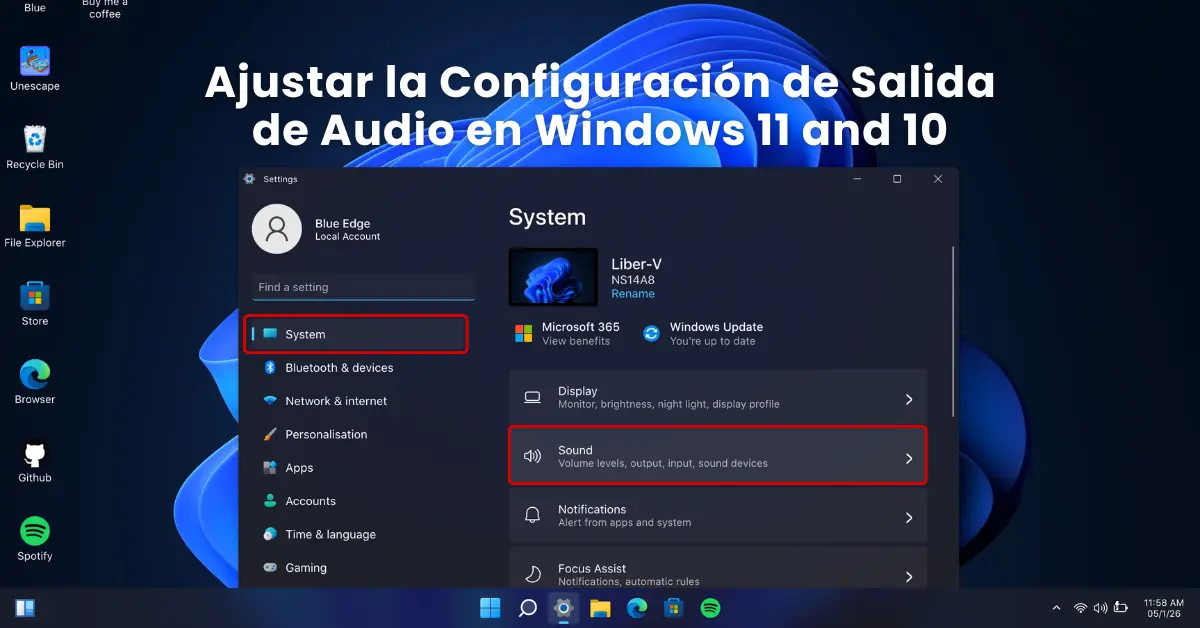The width and height of the screenshot is (1200, 628).
Task: Open File Explorer from the taskbar
Action: click(x=600, y=607)
